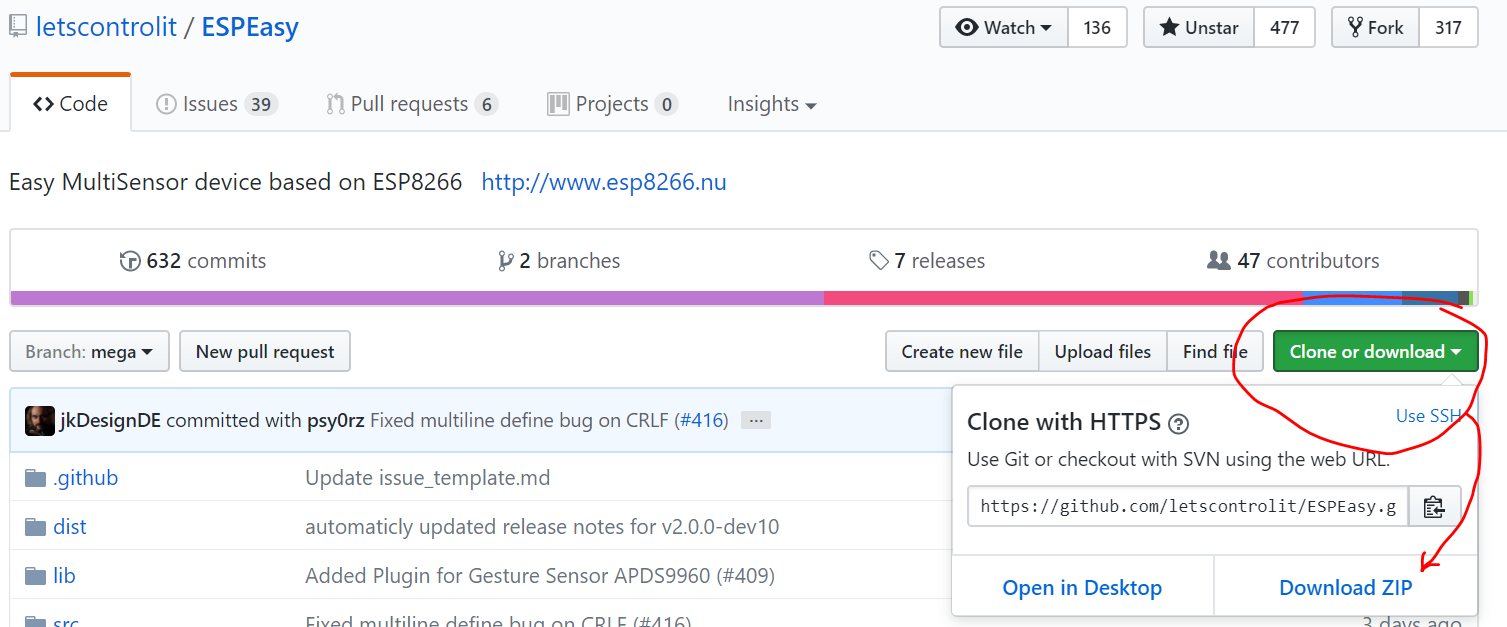Open the #416 pull request link
Screen dimensions: 1507x627
(x=701, y=421)
